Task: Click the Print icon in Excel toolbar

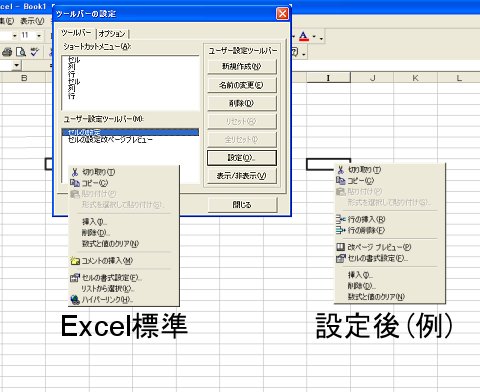Action: point(7,52)
